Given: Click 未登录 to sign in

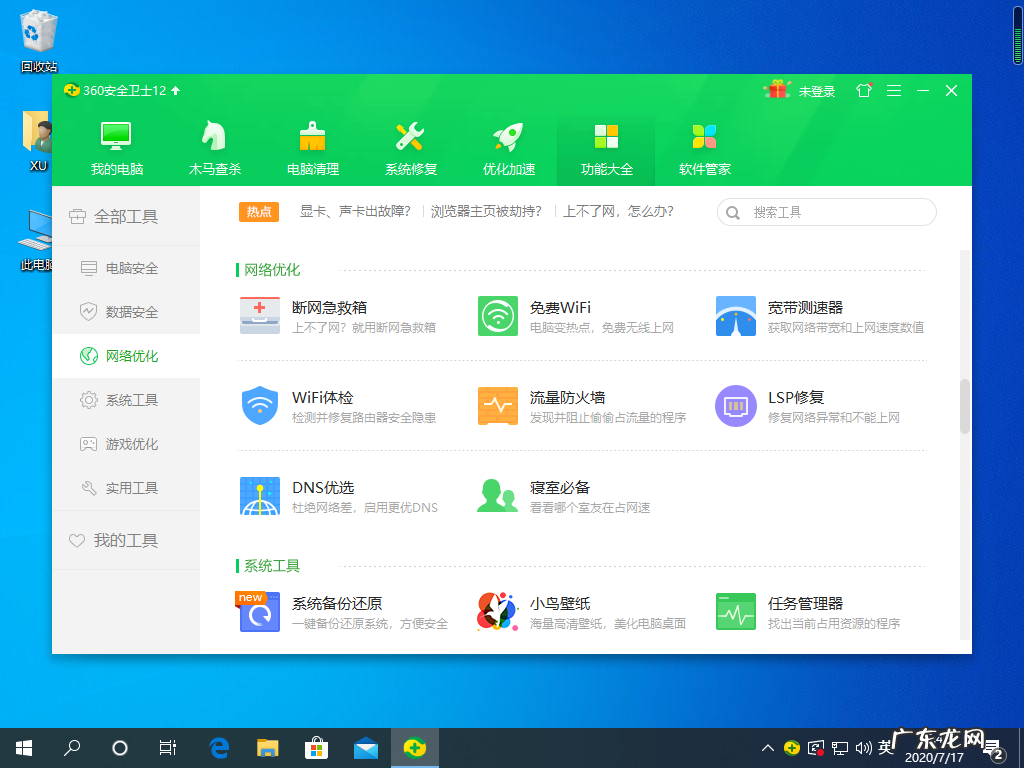Looking at the screenshot, I should pyautogui.click(x=817, y=90).
